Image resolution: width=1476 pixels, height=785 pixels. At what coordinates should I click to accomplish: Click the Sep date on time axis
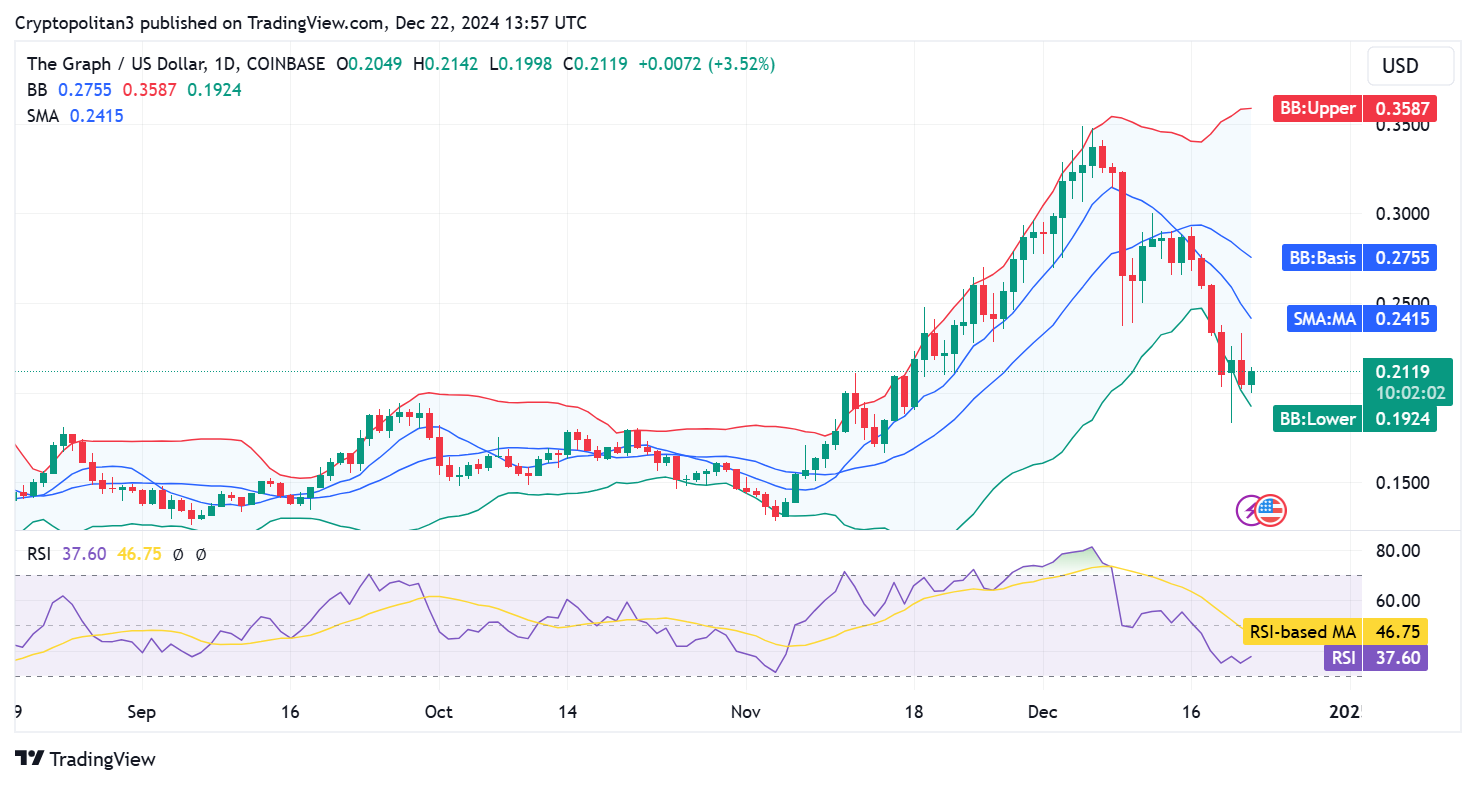141,712
